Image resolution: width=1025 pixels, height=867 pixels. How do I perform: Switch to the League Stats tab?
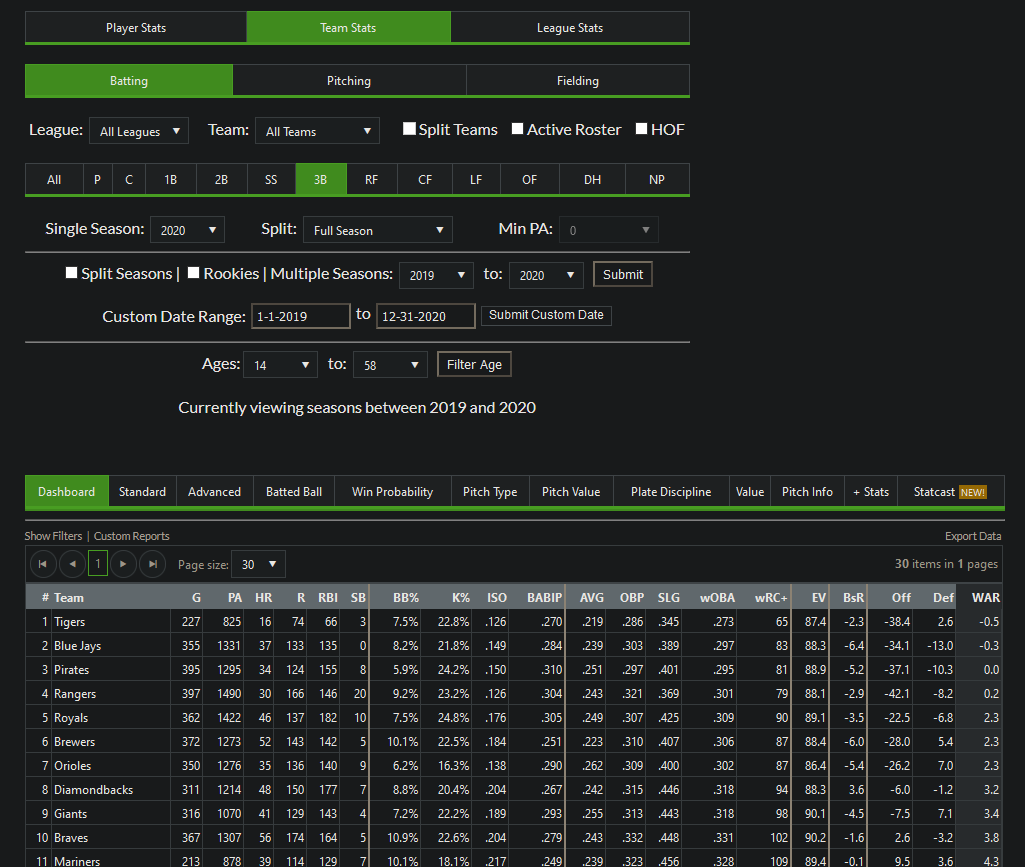(570, 27)
